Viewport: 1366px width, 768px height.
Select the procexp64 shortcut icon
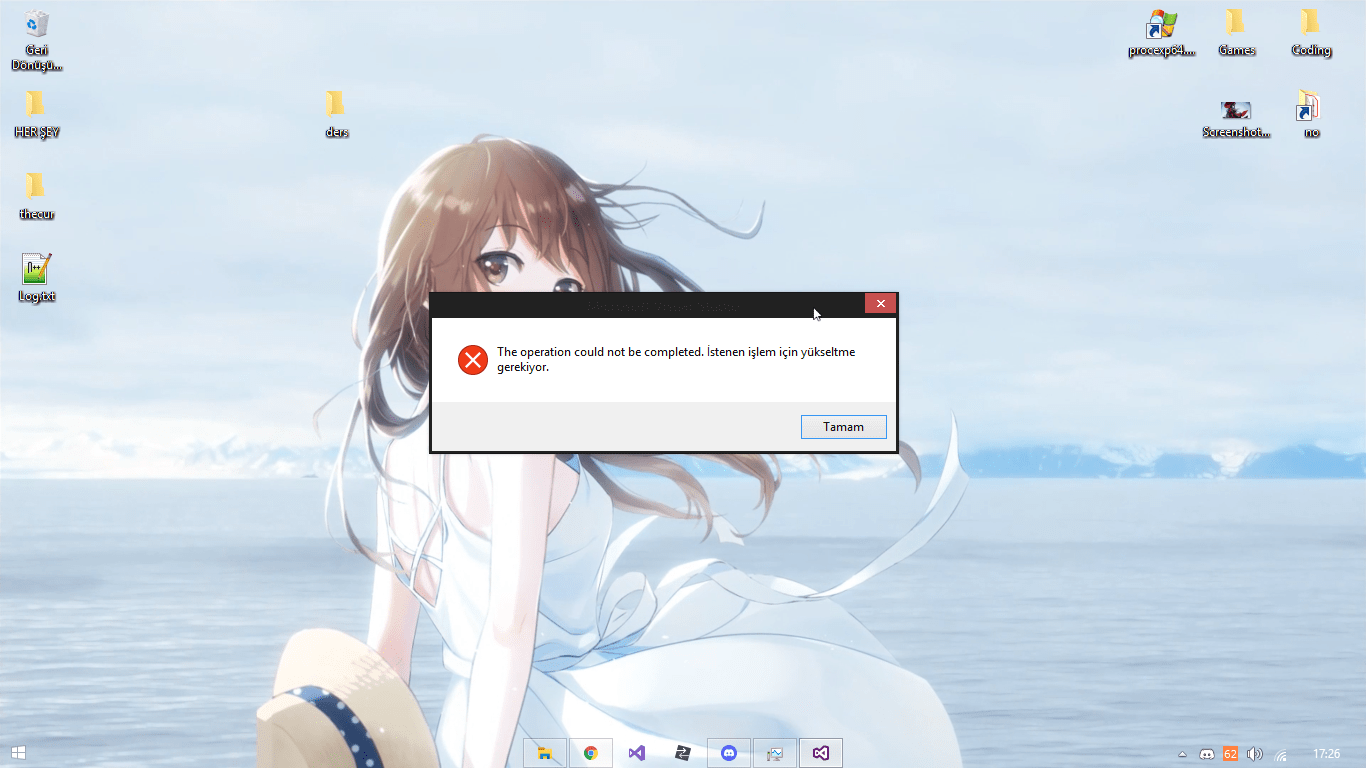[x=1162, y=33]
